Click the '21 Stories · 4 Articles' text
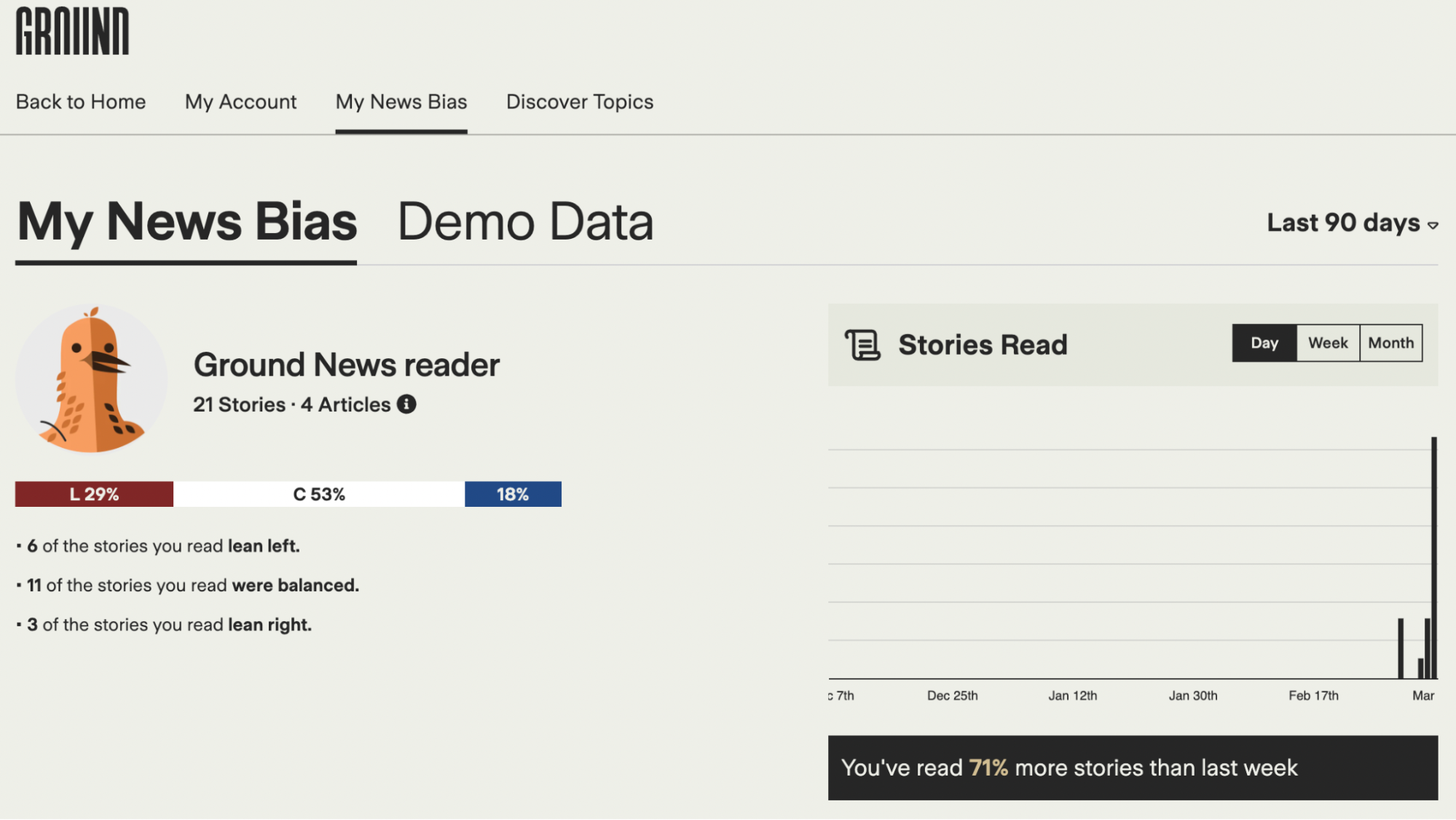 click(x=292, y=405)
